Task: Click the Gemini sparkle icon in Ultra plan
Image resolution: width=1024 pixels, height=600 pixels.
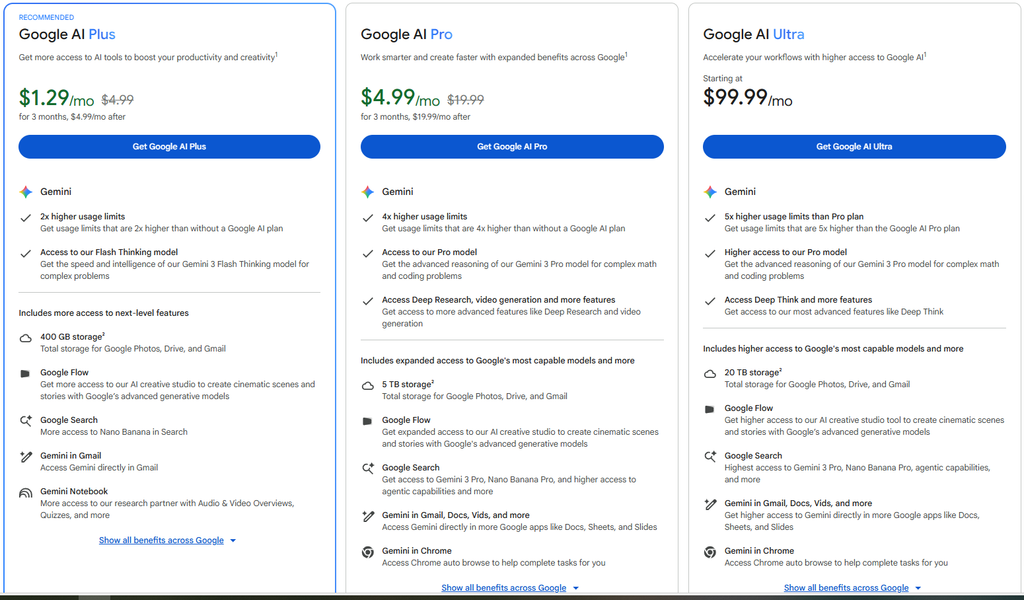Action: [x=710, y=192]
